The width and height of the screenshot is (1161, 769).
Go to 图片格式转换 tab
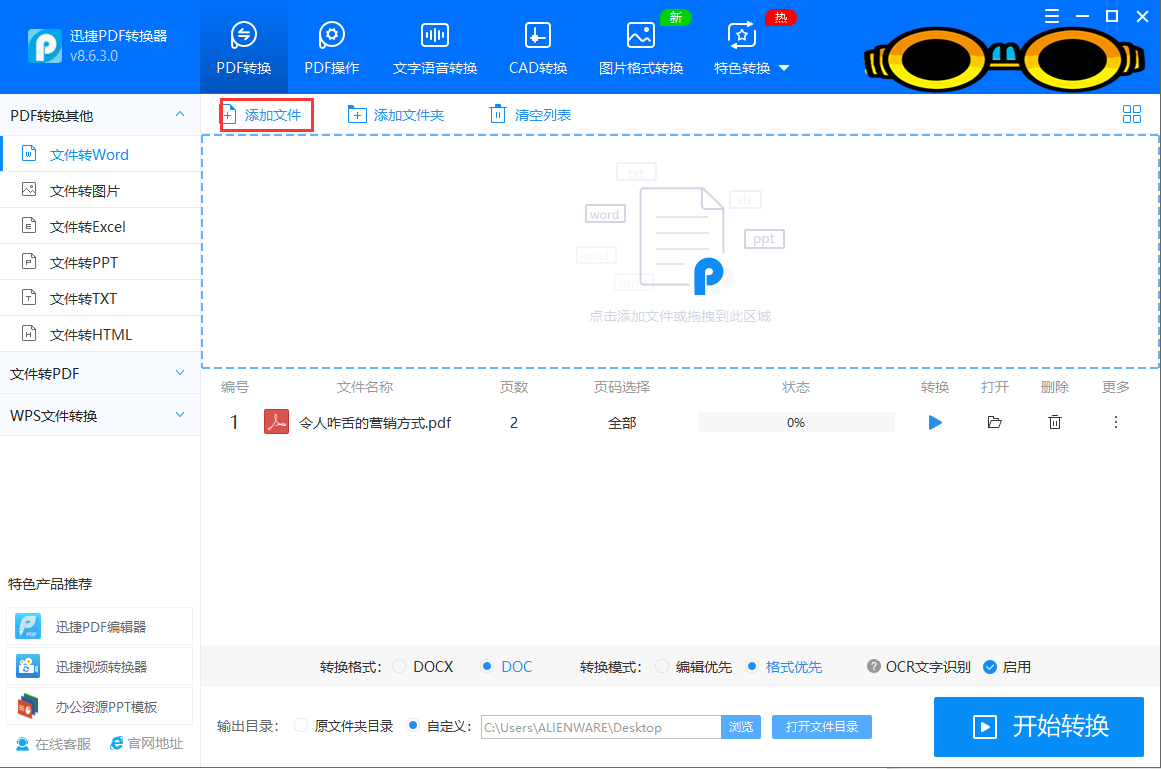tap(640, 47)
